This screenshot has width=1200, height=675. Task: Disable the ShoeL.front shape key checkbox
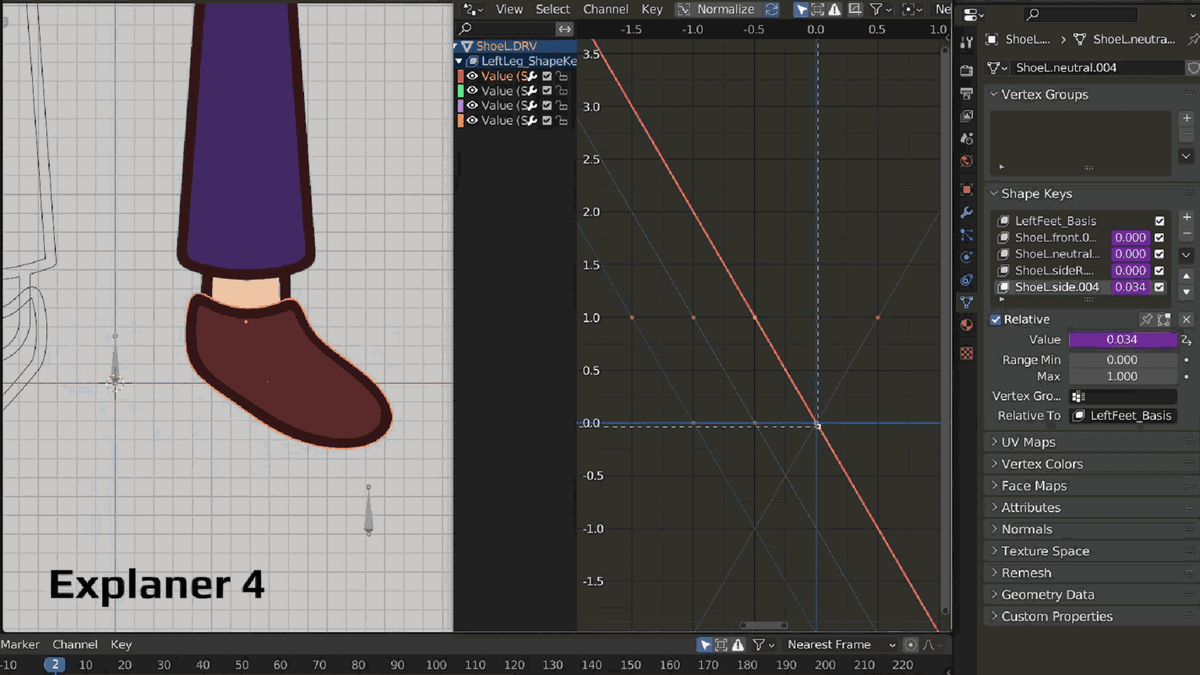tap(1160, 238)
